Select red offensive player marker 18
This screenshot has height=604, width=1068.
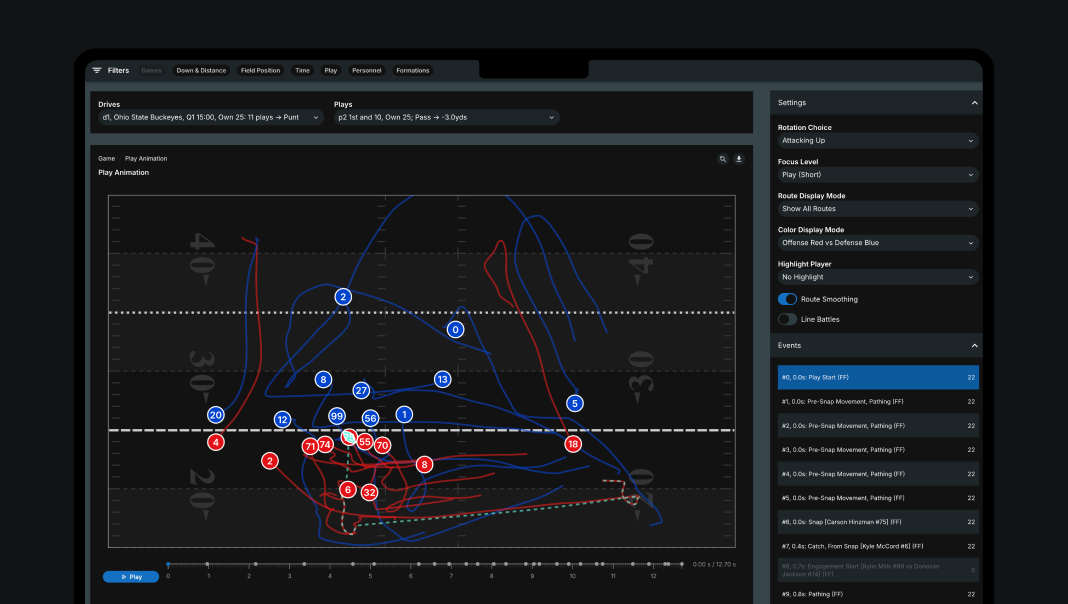(572, 443)
